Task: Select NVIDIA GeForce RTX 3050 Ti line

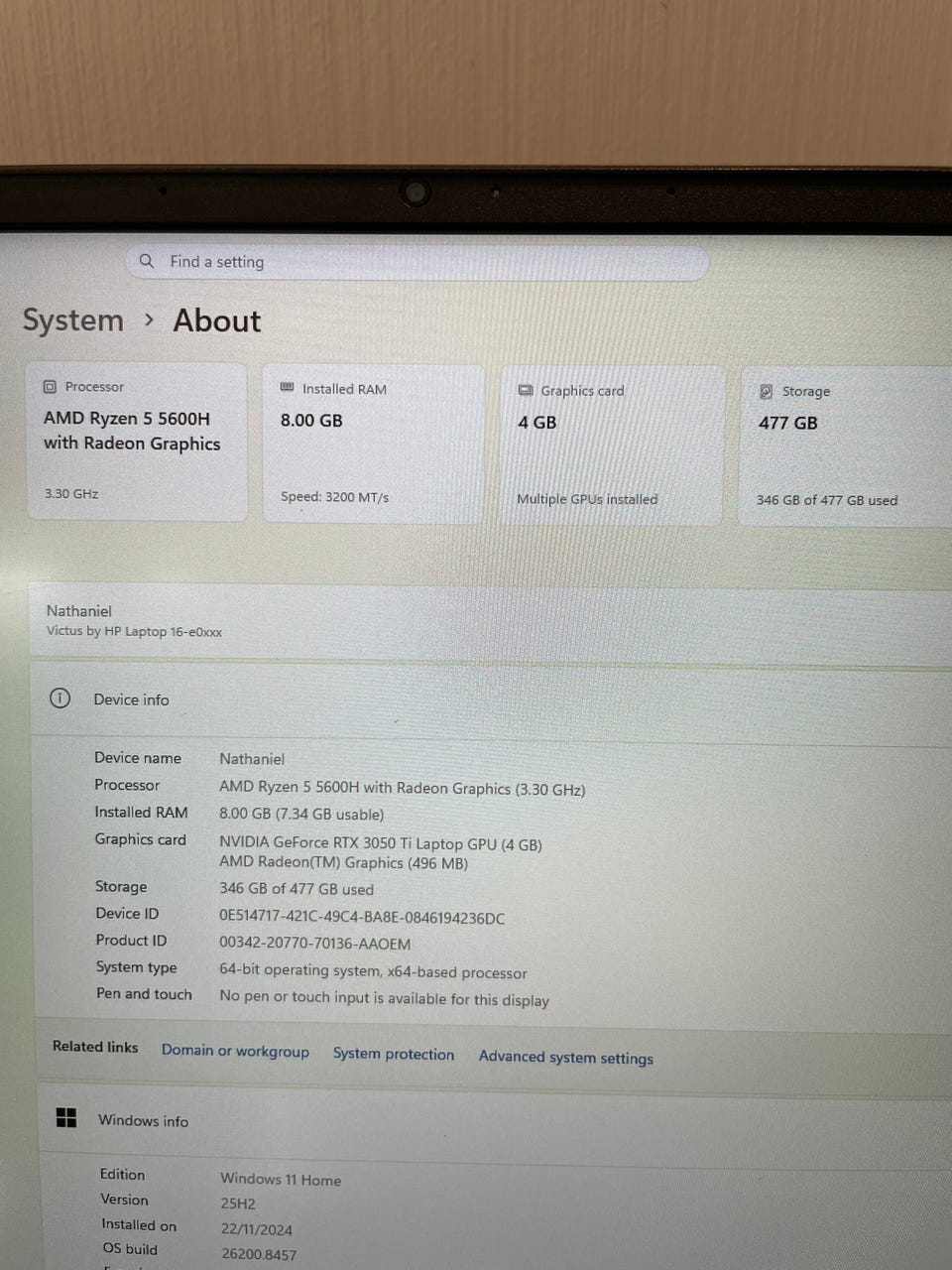Action: [381, 843]
